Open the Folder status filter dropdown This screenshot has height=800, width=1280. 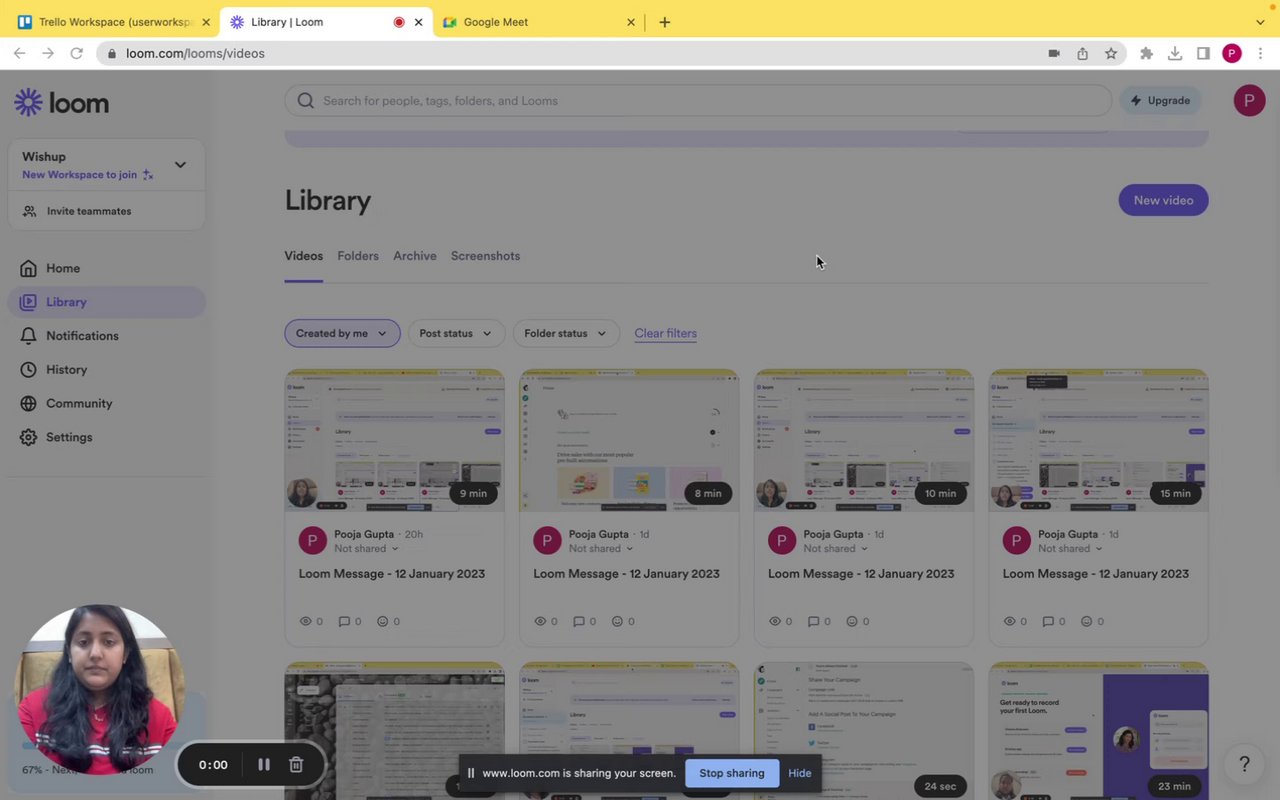(x=566, y=333)
